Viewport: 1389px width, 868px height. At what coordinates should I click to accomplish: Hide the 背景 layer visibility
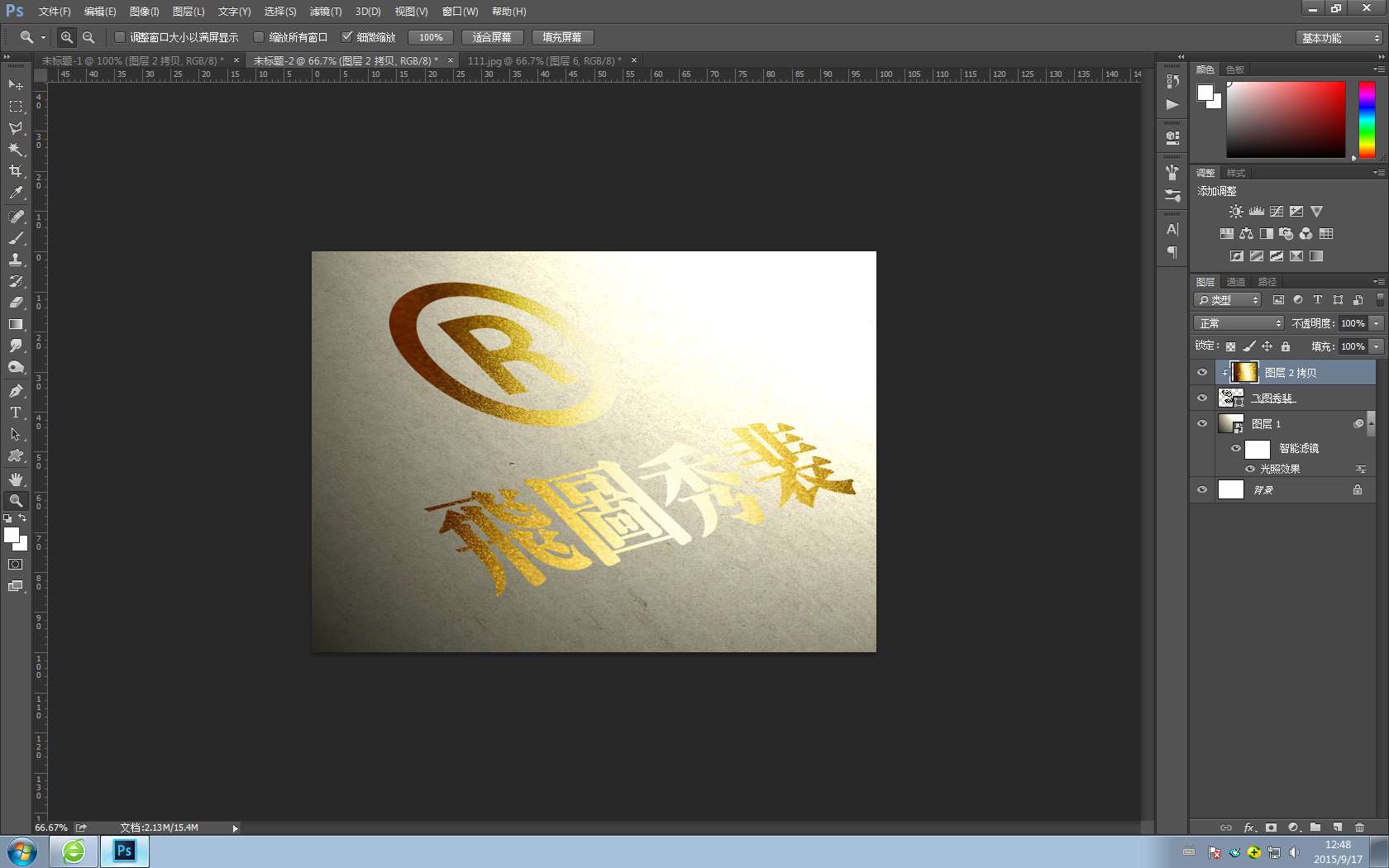point(1202,489)
